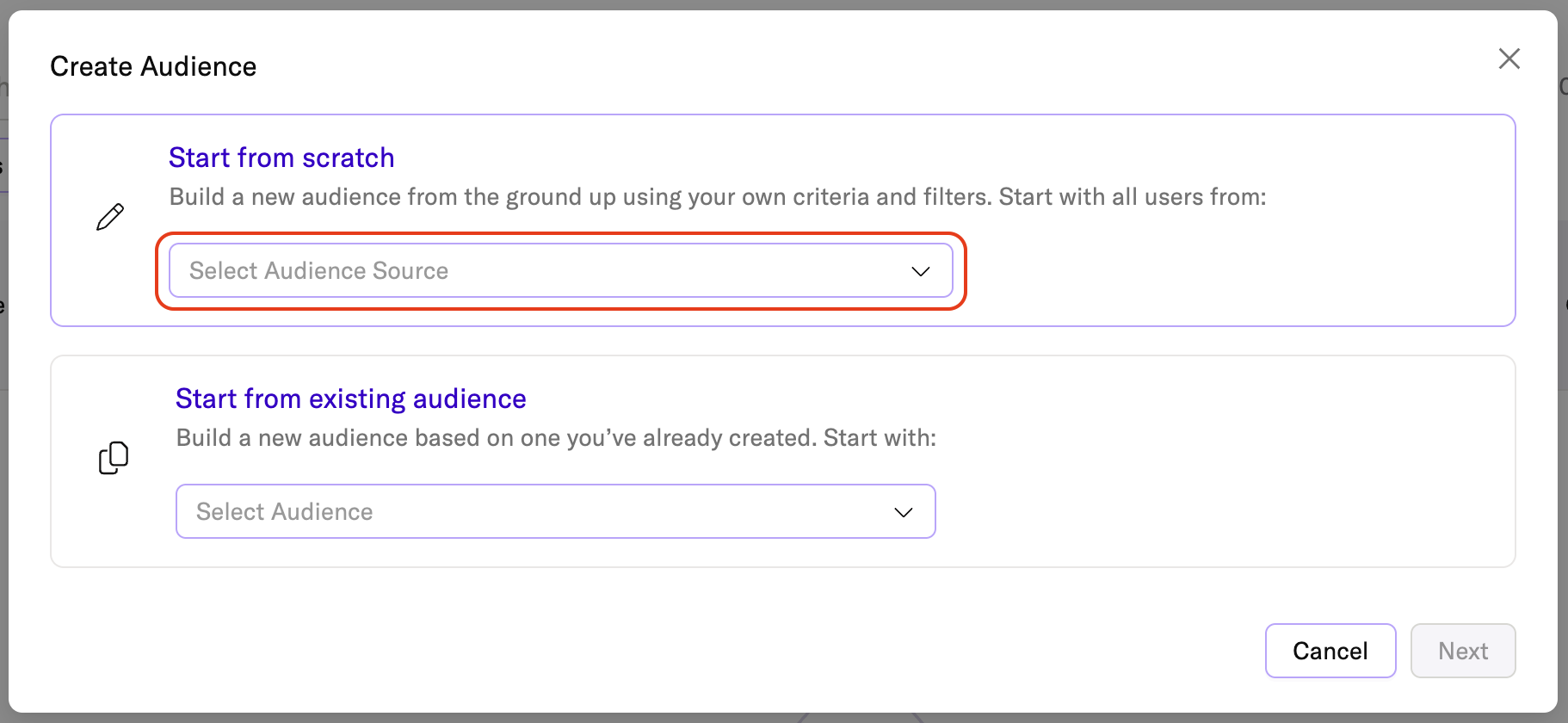Click the 'Select Audience' placeholder text

click(x=284, y=512)
